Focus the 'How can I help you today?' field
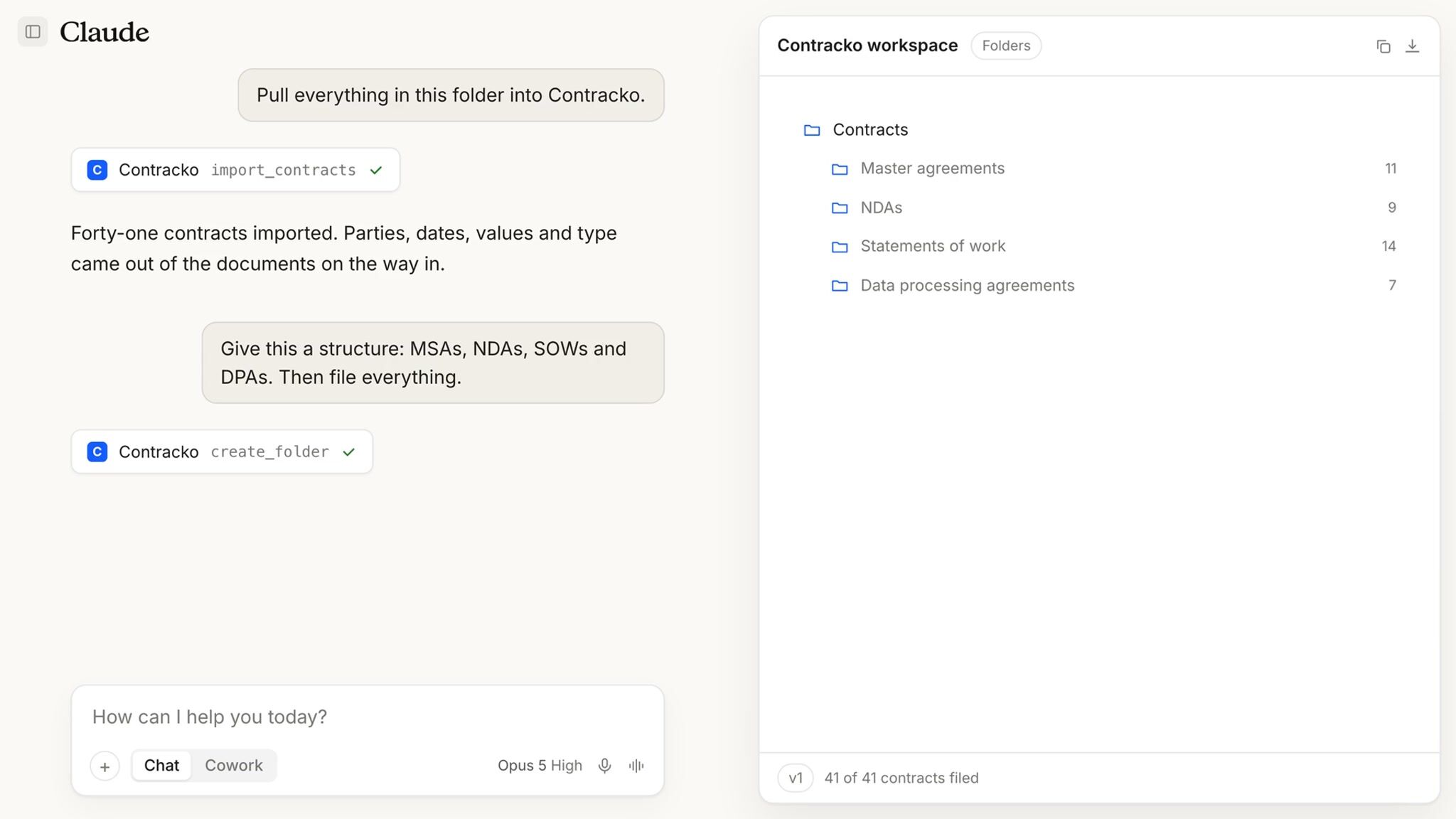 click(x=368, y=717)
